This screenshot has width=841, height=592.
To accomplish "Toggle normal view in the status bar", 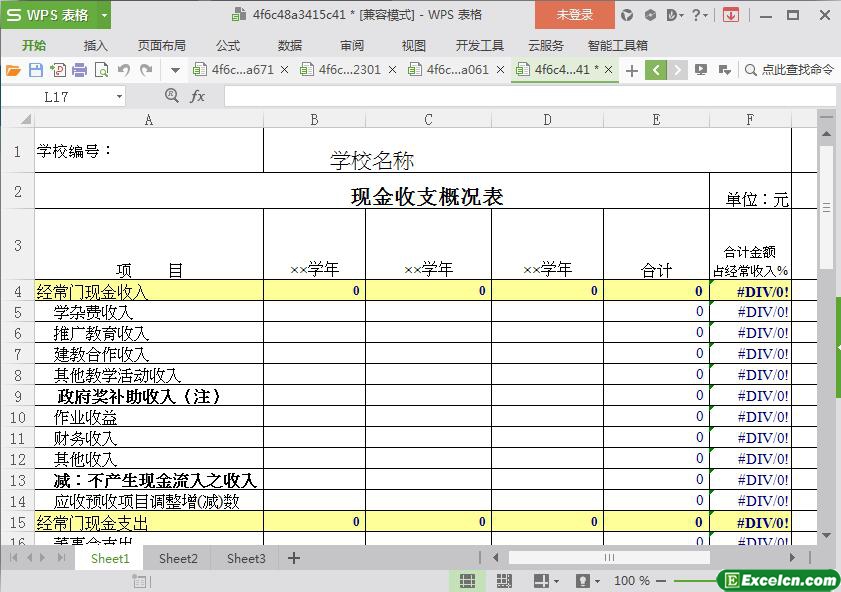I will tap(467, 581).
